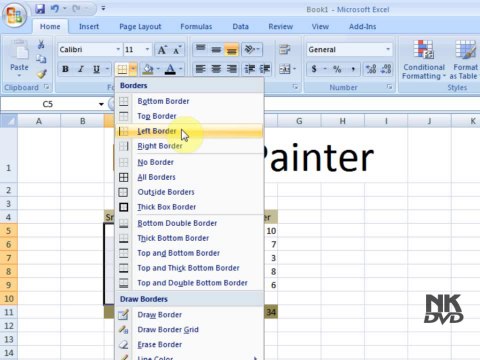The image size is (480, 360).
Task: Apply Right Border to selection
Action: pyautogui.click(x=189, y=146)
